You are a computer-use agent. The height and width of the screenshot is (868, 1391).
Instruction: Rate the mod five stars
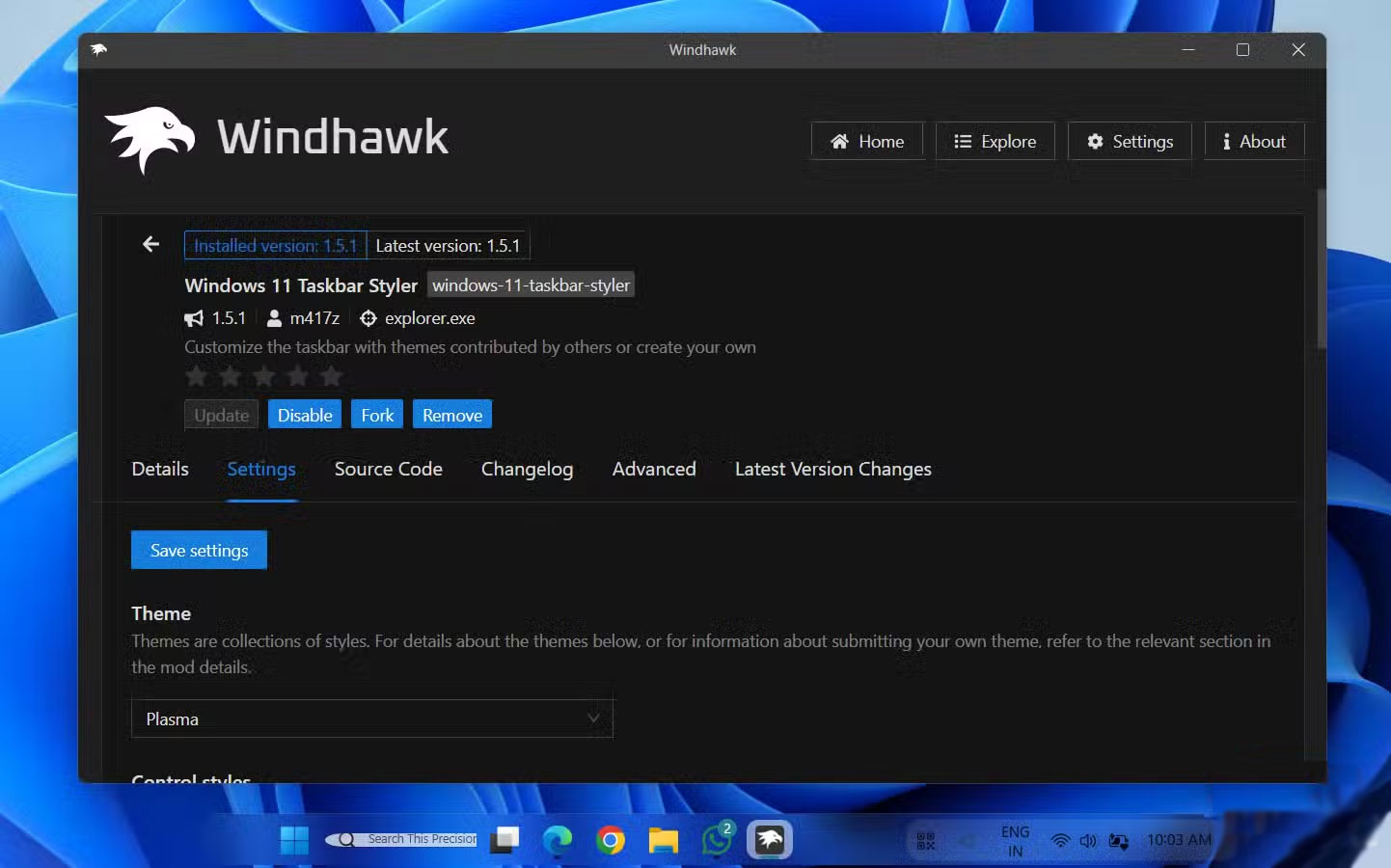pyautogui.click(x=332, y=376)
